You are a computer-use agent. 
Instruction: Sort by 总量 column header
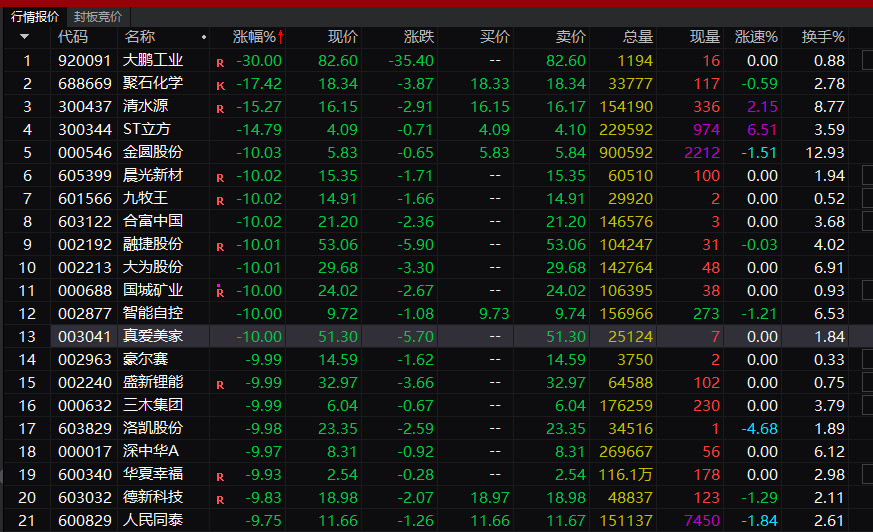click(x=638, y=37)
